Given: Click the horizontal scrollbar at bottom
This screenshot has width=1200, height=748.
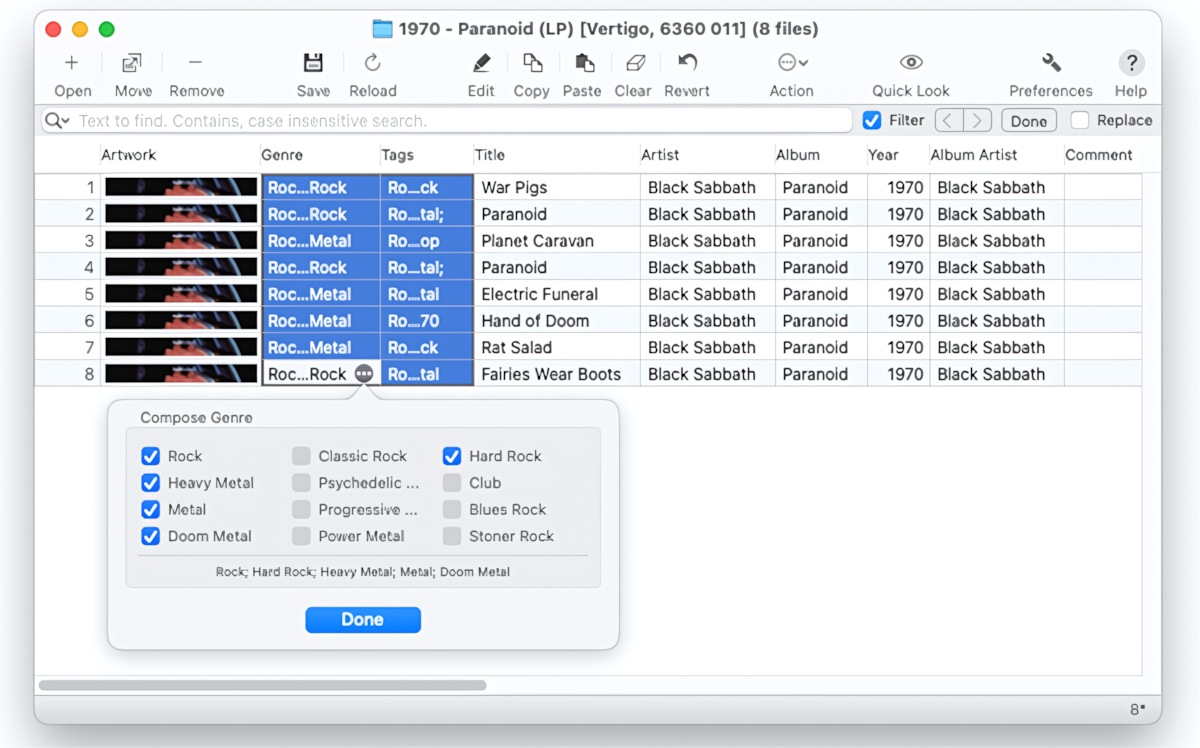Looking at the screenshot, I should 262,685.
